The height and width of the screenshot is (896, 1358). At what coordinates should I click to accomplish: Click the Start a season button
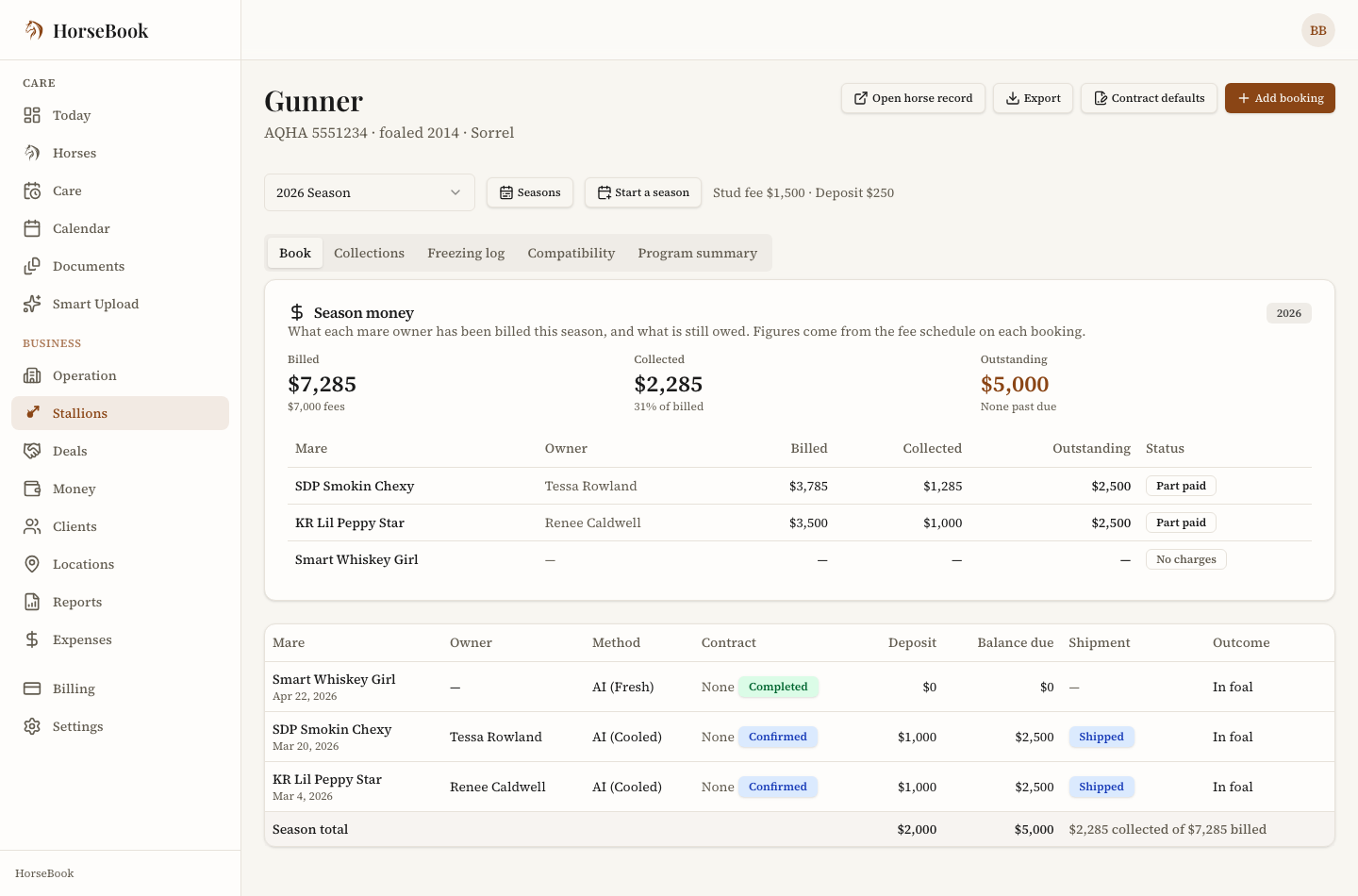pyautogui.click(x=643, y=192)
